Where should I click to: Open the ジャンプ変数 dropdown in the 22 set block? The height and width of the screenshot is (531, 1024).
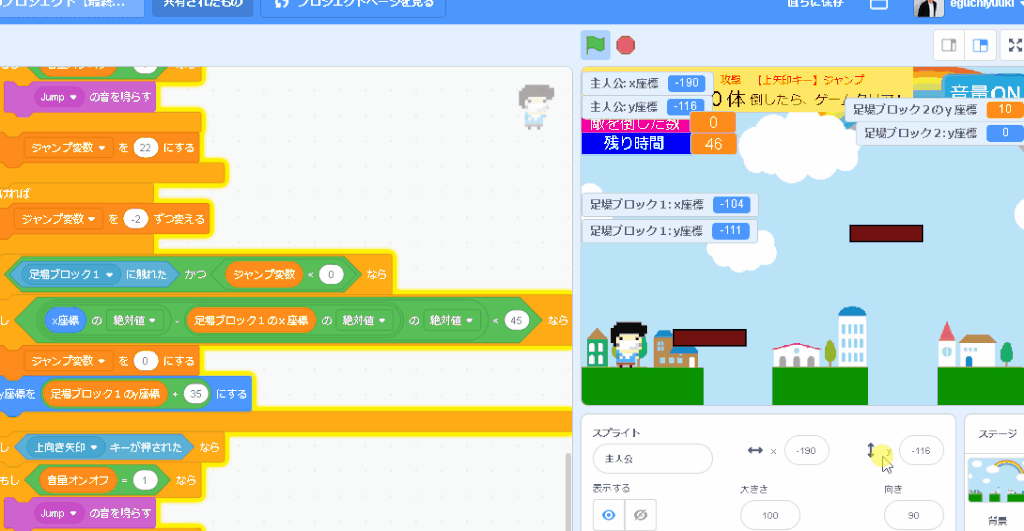click(x=94, y=147)
